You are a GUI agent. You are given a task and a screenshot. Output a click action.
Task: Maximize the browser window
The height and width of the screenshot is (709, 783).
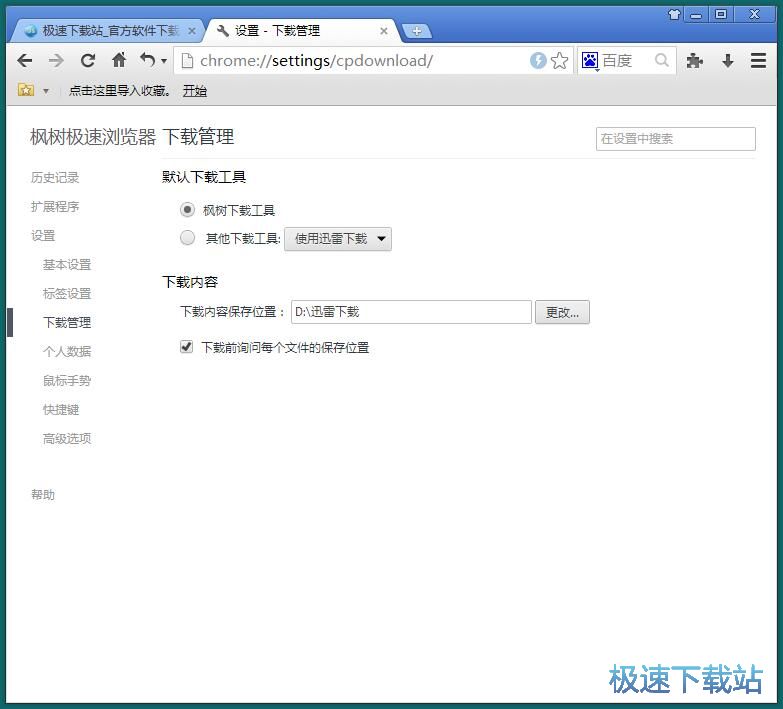click(x=721, y=14)
